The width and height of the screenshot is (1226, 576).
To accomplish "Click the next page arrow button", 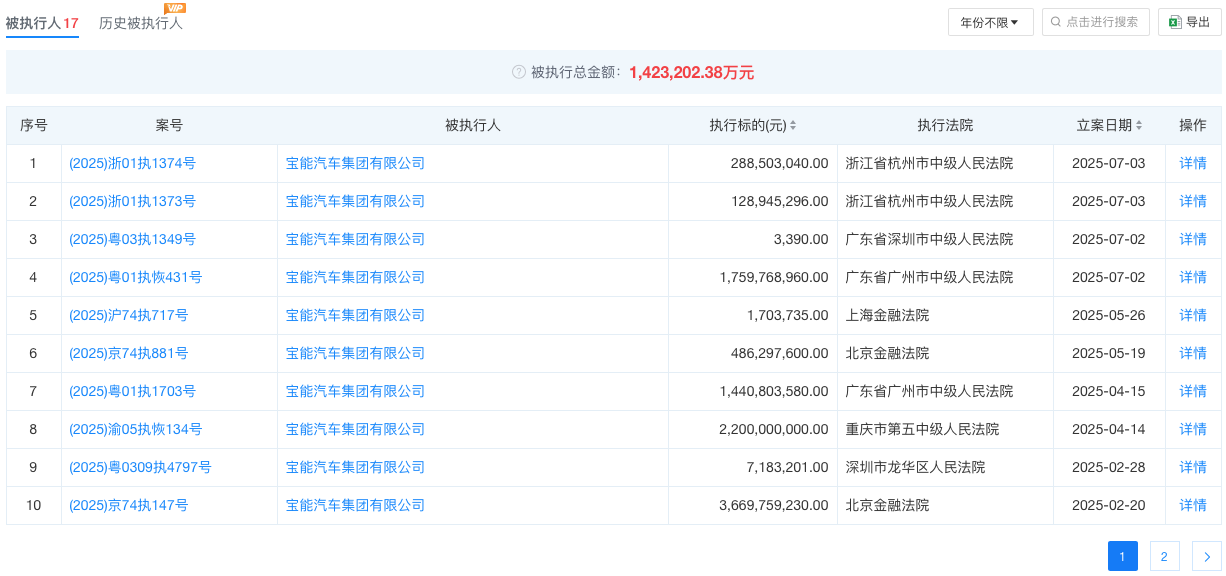I will click(x=1207, y=556).
